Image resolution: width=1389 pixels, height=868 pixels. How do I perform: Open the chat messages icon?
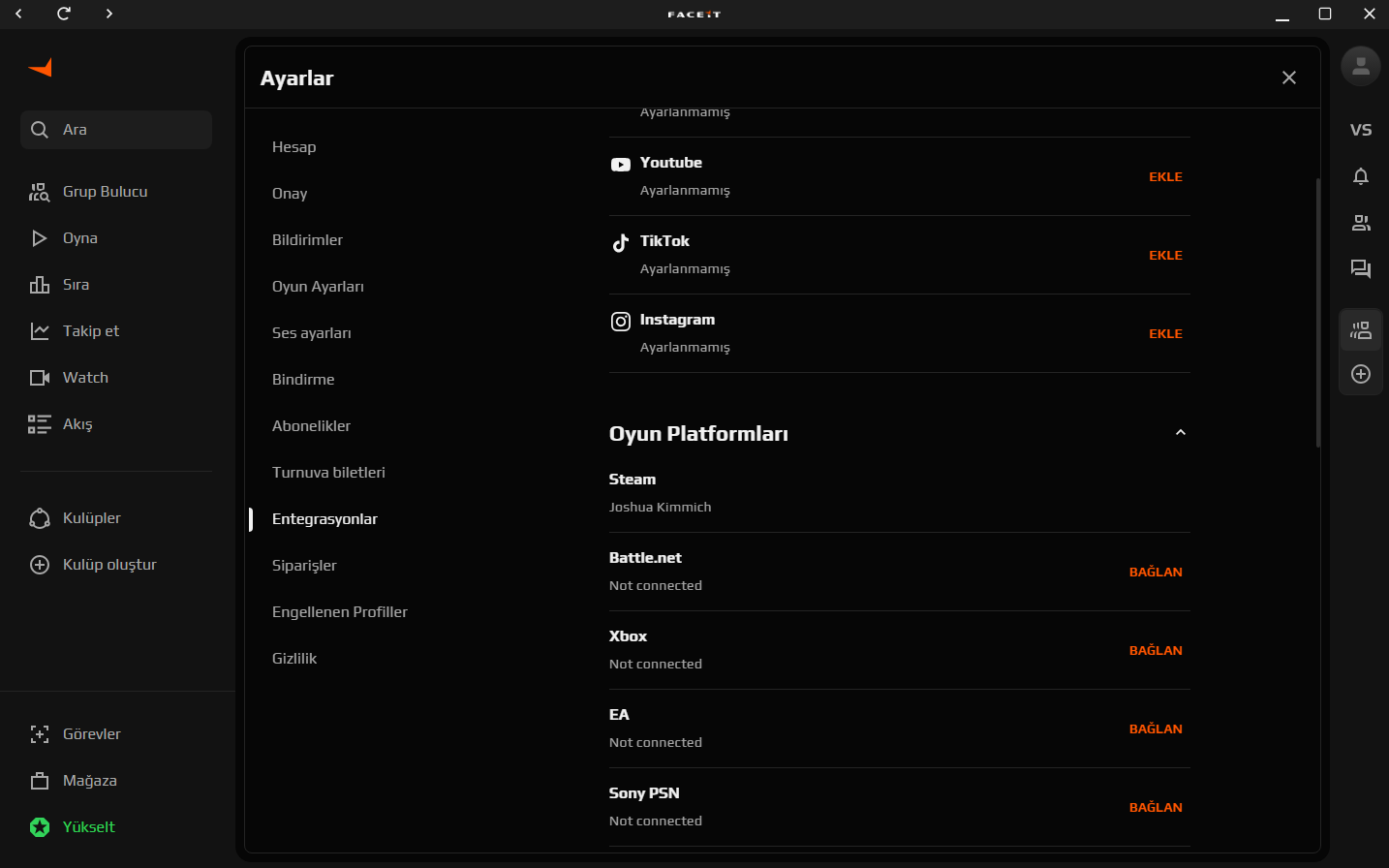(x=1361, y=269)
